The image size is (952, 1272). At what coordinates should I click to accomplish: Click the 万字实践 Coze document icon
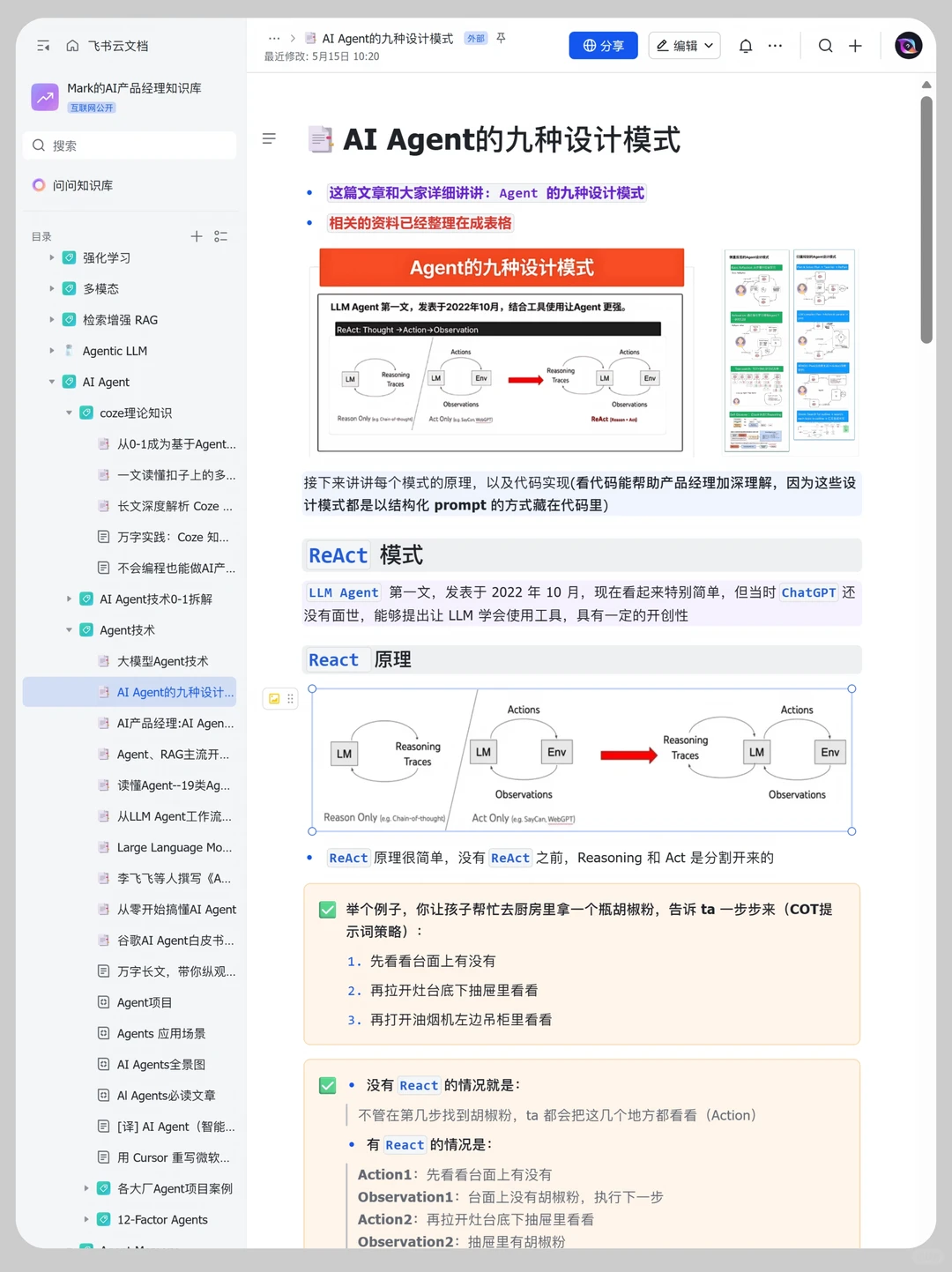(x=103, y=537)
